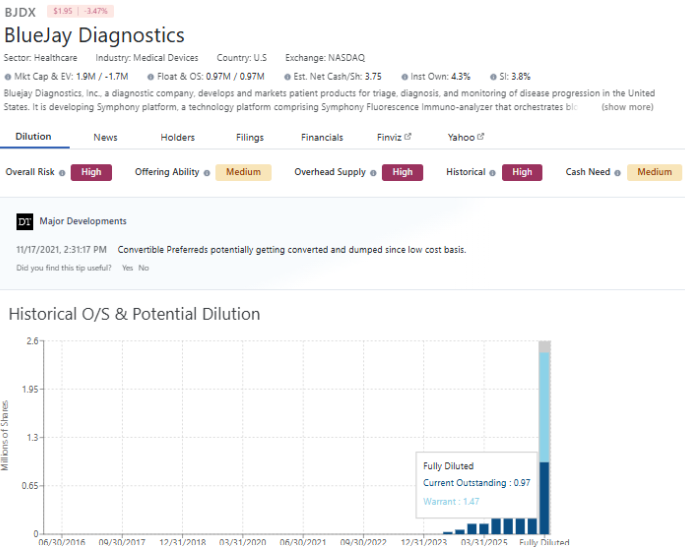
Task: Open the News tab
Action: (x=105, y=138)
